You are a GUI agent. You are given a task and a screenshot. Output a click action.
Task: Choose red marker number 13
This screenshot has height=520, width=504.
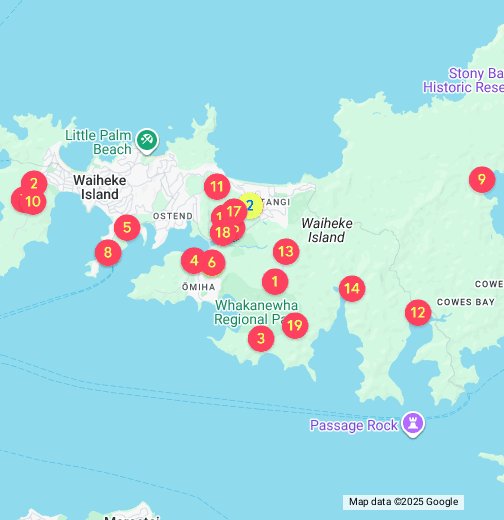pyautogui.click(x=286, y=252)
